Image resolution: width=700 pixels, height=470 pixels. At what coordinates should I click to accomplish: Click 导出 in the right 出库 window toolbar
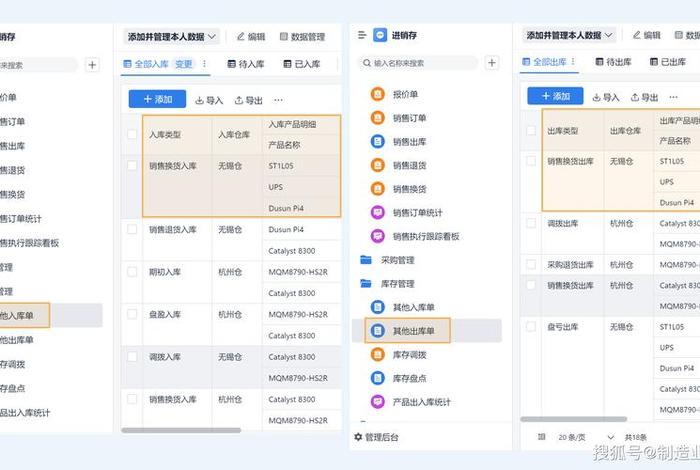[x=644, y=97]
